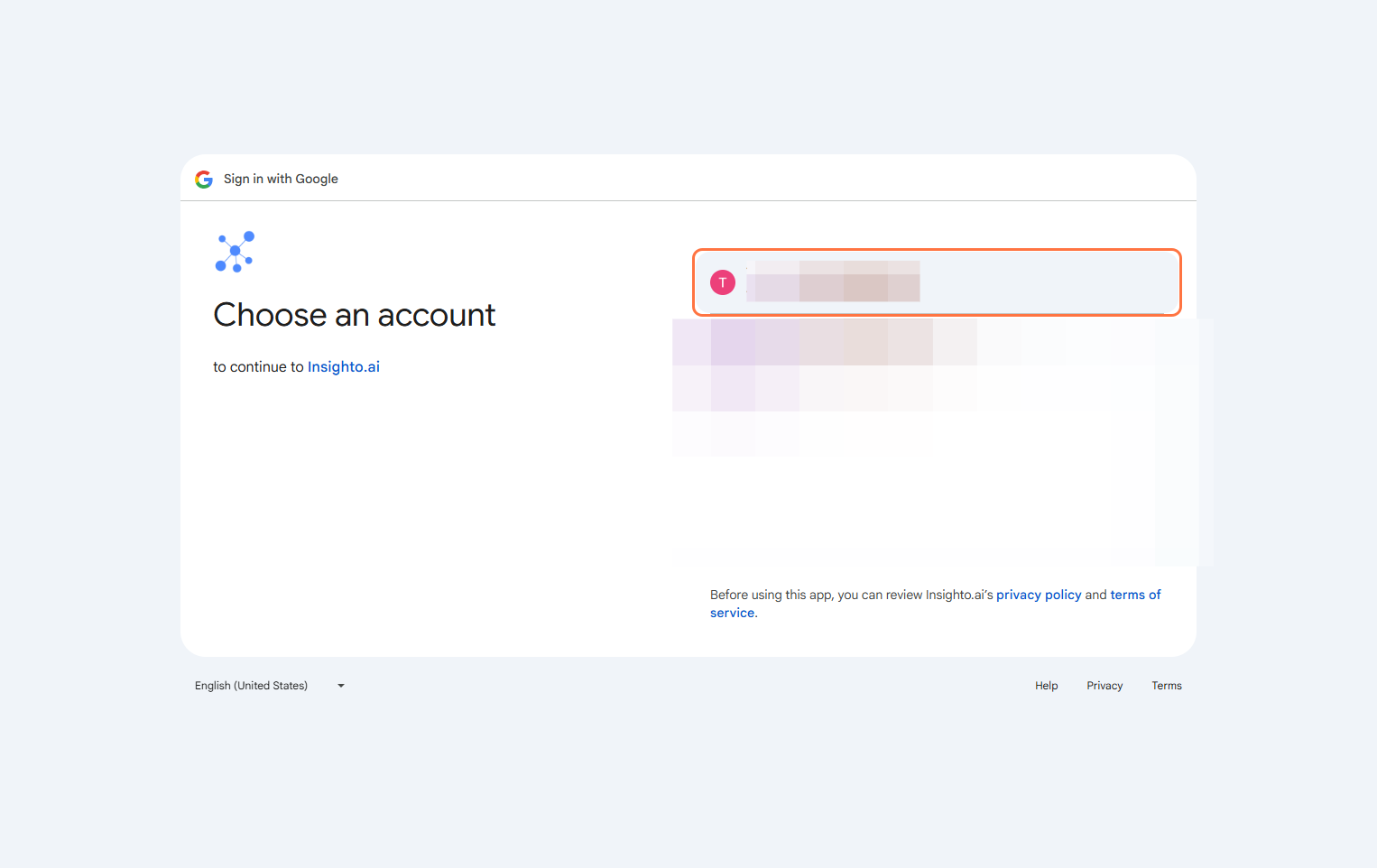This screenshot has height=868, width=1377.
Task: Select the account with the T avatar
Action: [937, 282]
